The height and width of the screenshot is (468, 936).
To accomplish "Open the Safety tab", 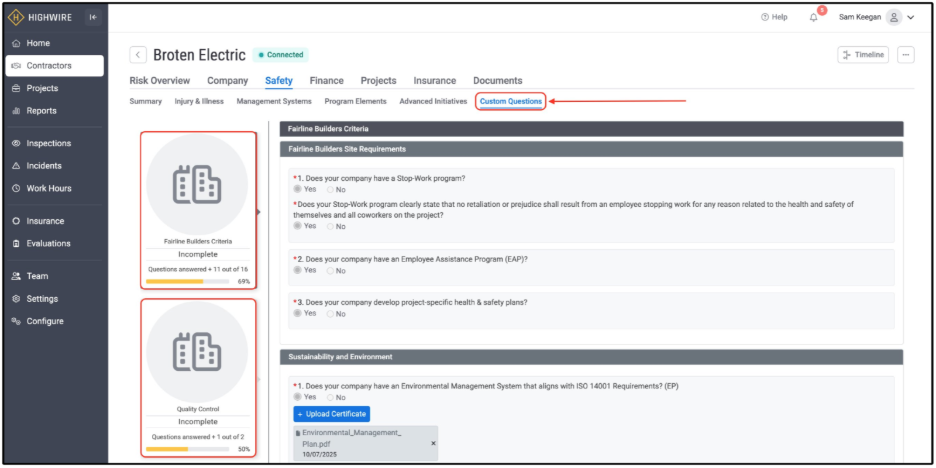I will click(279, 81).
